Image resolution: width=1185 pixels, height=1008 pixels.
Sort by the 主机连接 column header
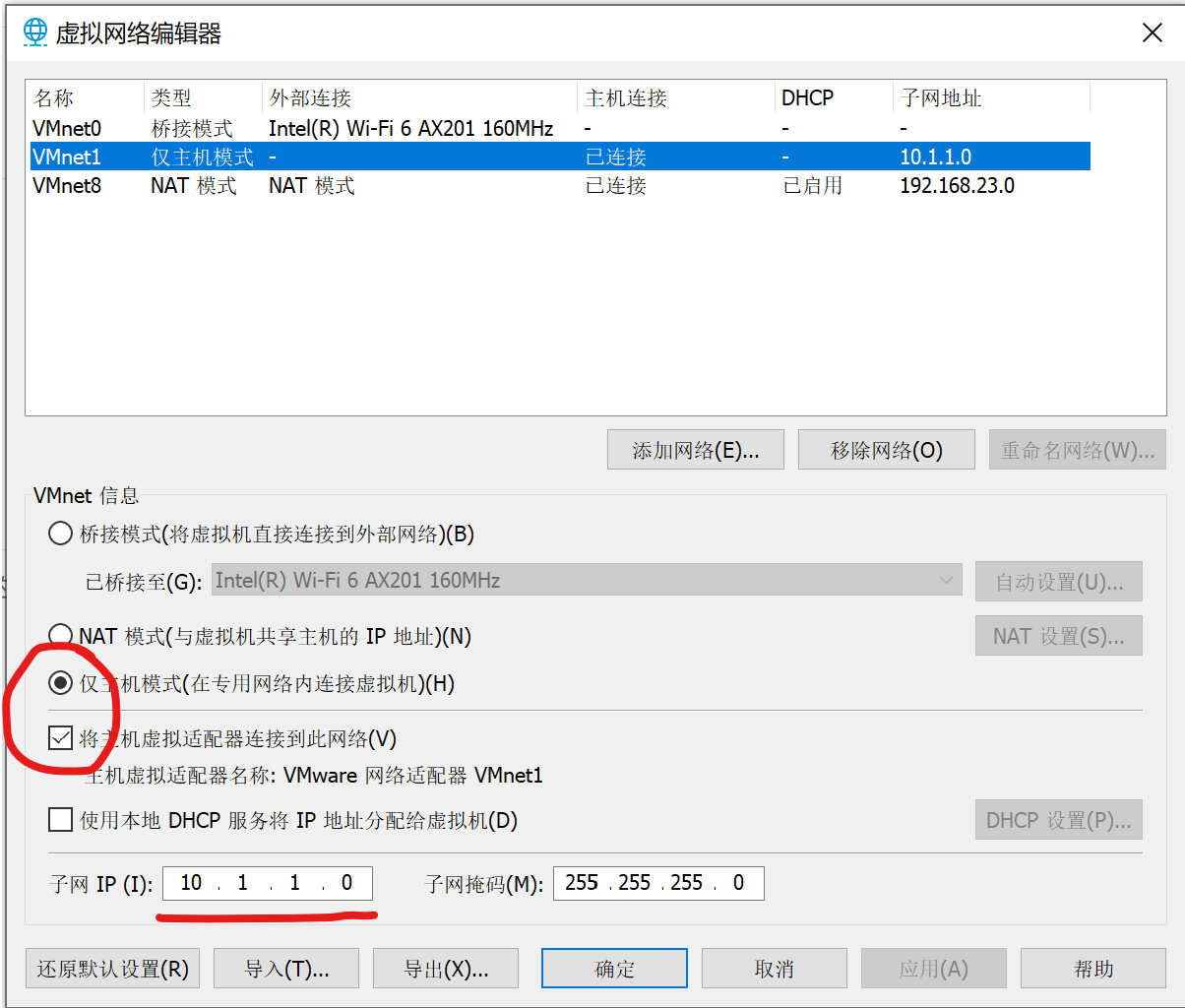click(676, 98)
